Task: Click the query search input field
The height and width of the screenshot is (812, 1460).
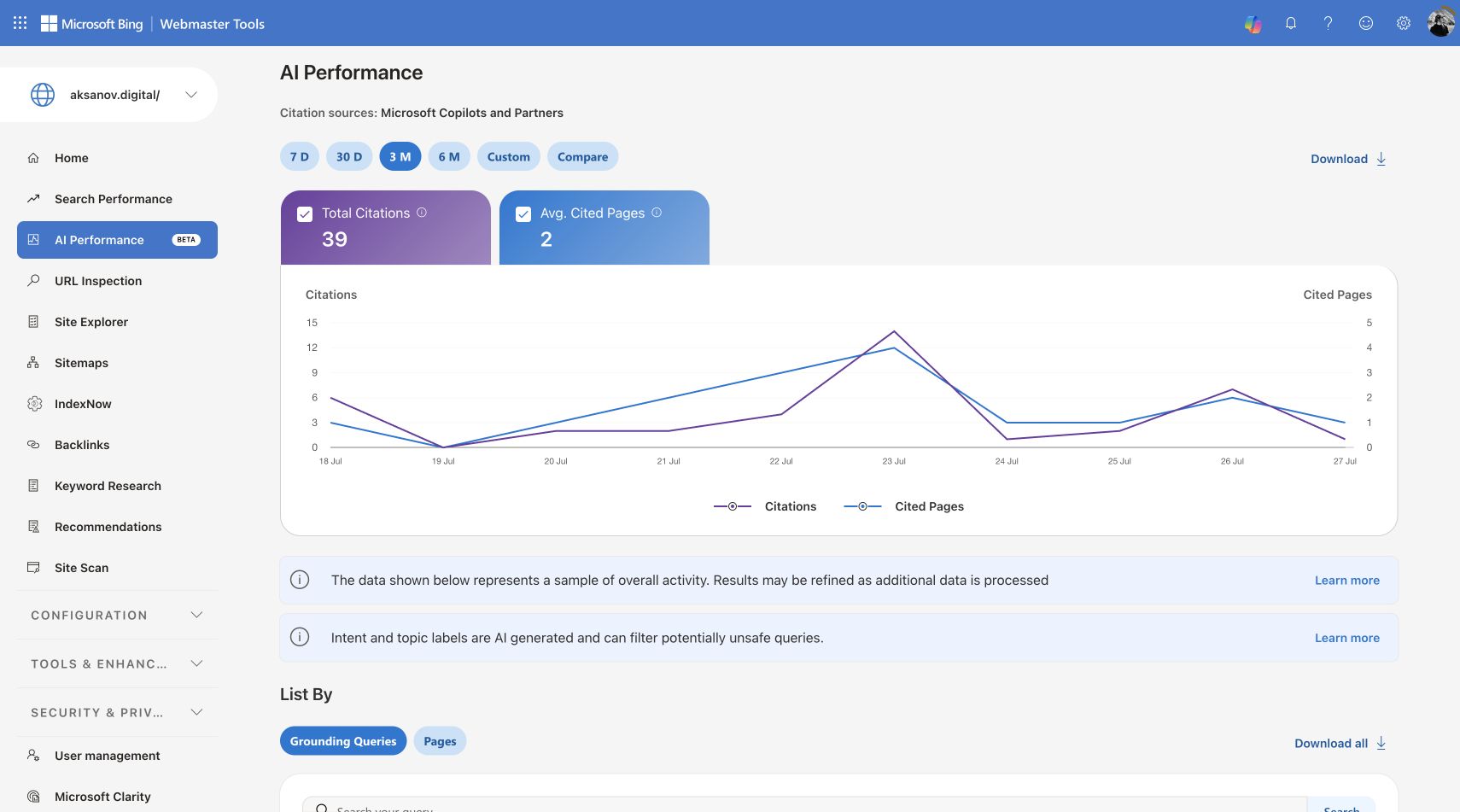Action: coord(804,805)
